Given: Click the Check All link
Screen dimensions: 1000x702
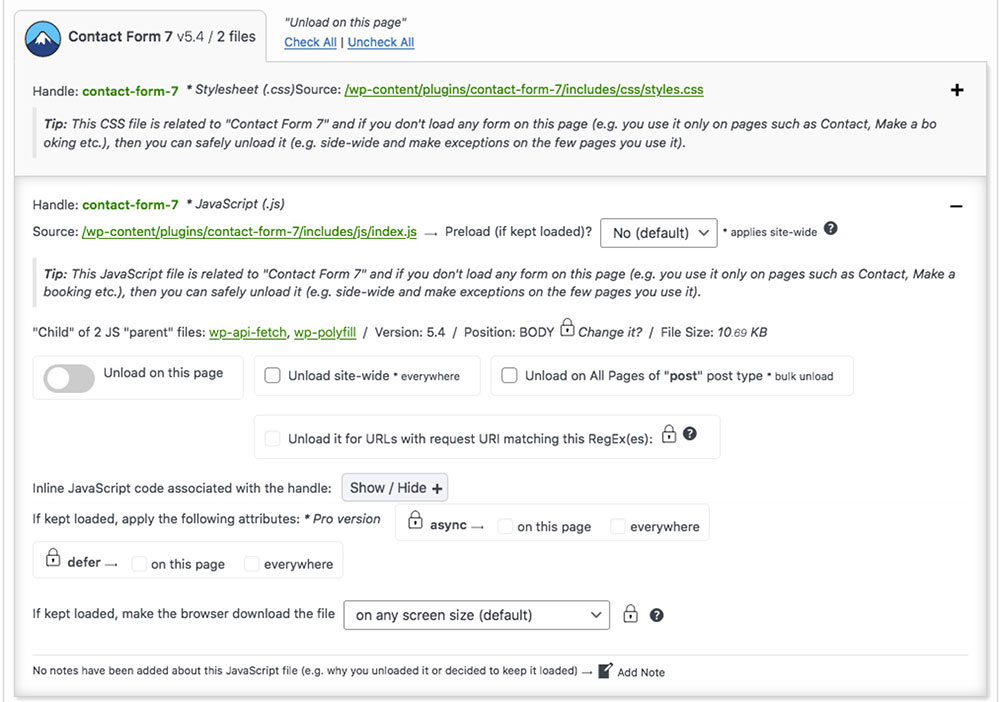Looking at the screenshot, I should [311, 42].
